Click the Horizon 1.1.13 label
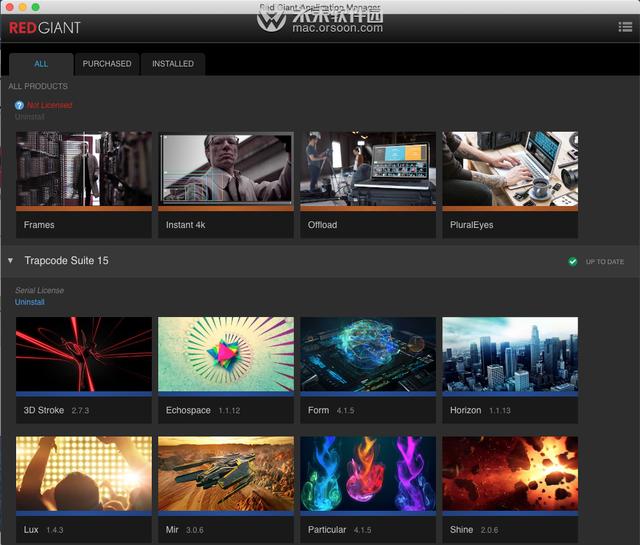 pos(480,410)
